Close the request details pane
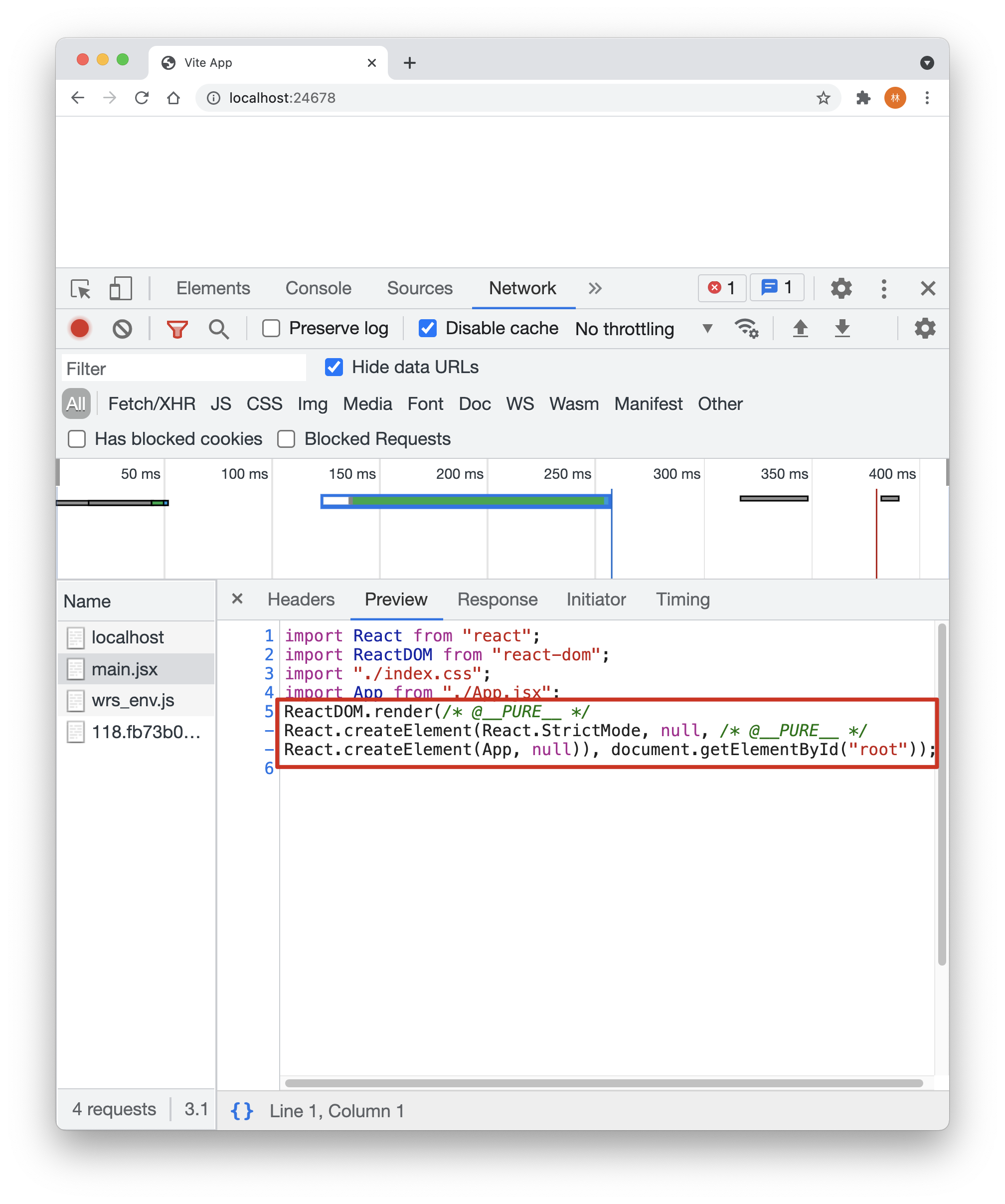The image size is (1005, 1204). [x=237, y=599]
